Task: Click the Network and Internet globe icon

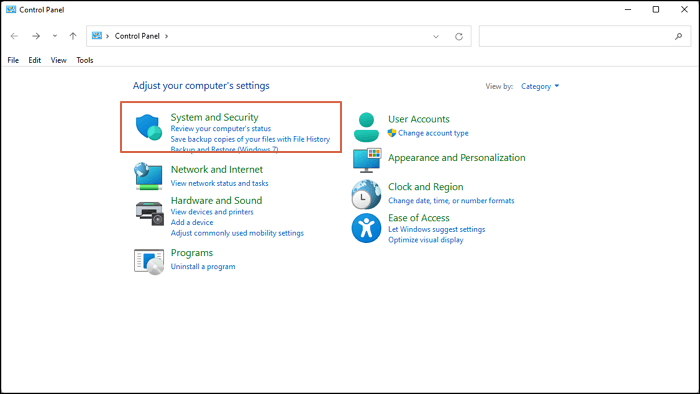Action: coord(148,176)
